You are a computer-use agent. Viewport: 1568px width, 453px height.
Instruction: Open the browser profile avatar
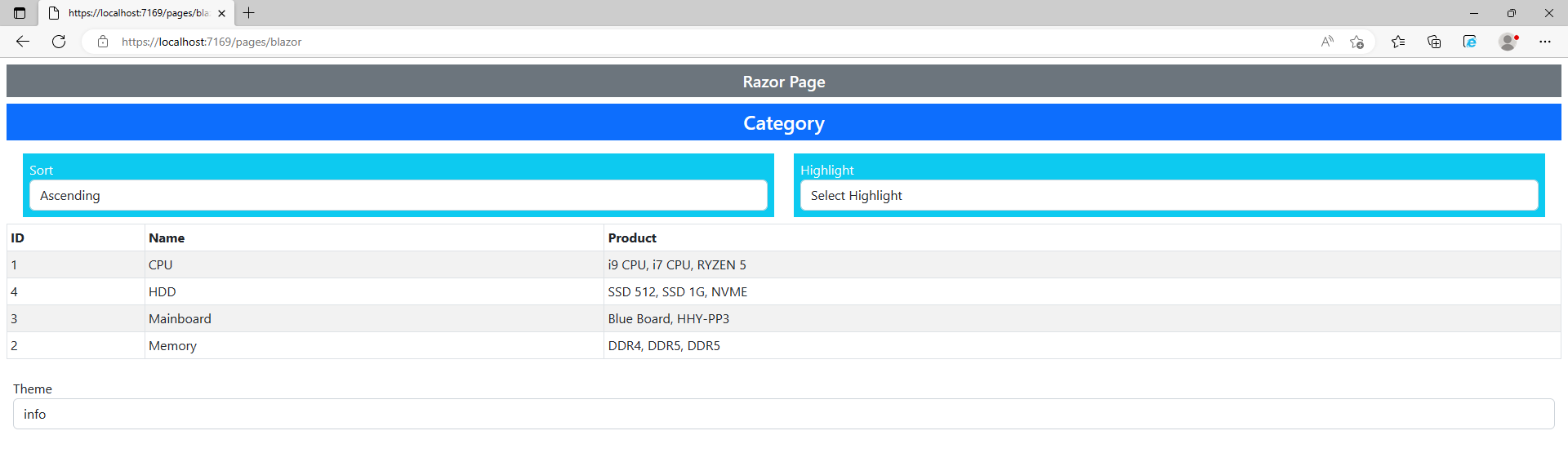tap(1508, 42)
